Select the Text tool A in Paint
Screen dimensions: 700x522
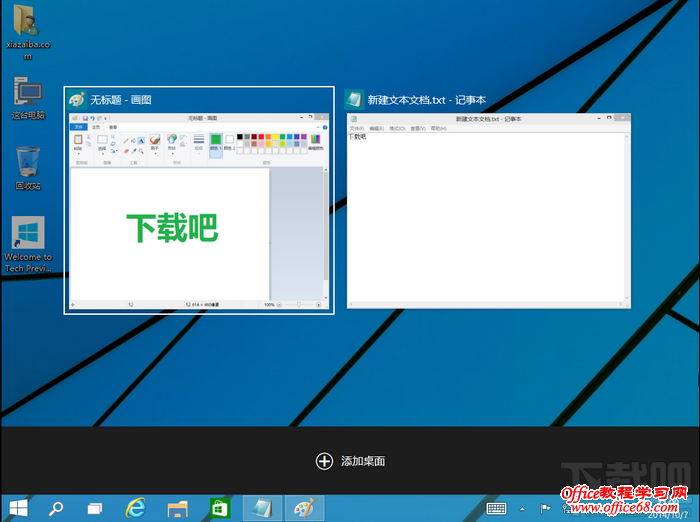141,141
